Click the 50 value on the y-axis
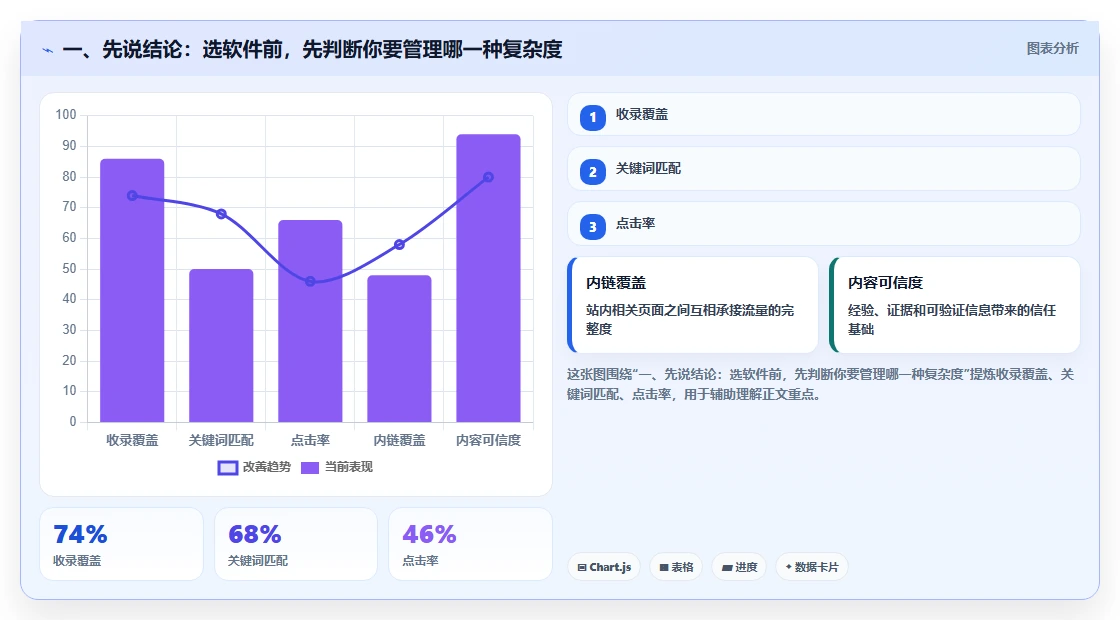The height and width of the screenshot is (620, 1120). 69,269
